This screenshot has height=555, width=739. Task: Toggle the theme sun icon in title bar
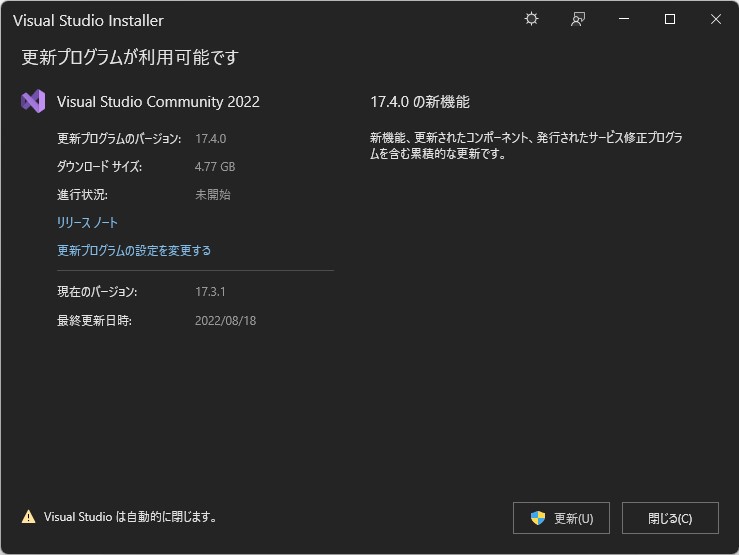coord(531,19)
